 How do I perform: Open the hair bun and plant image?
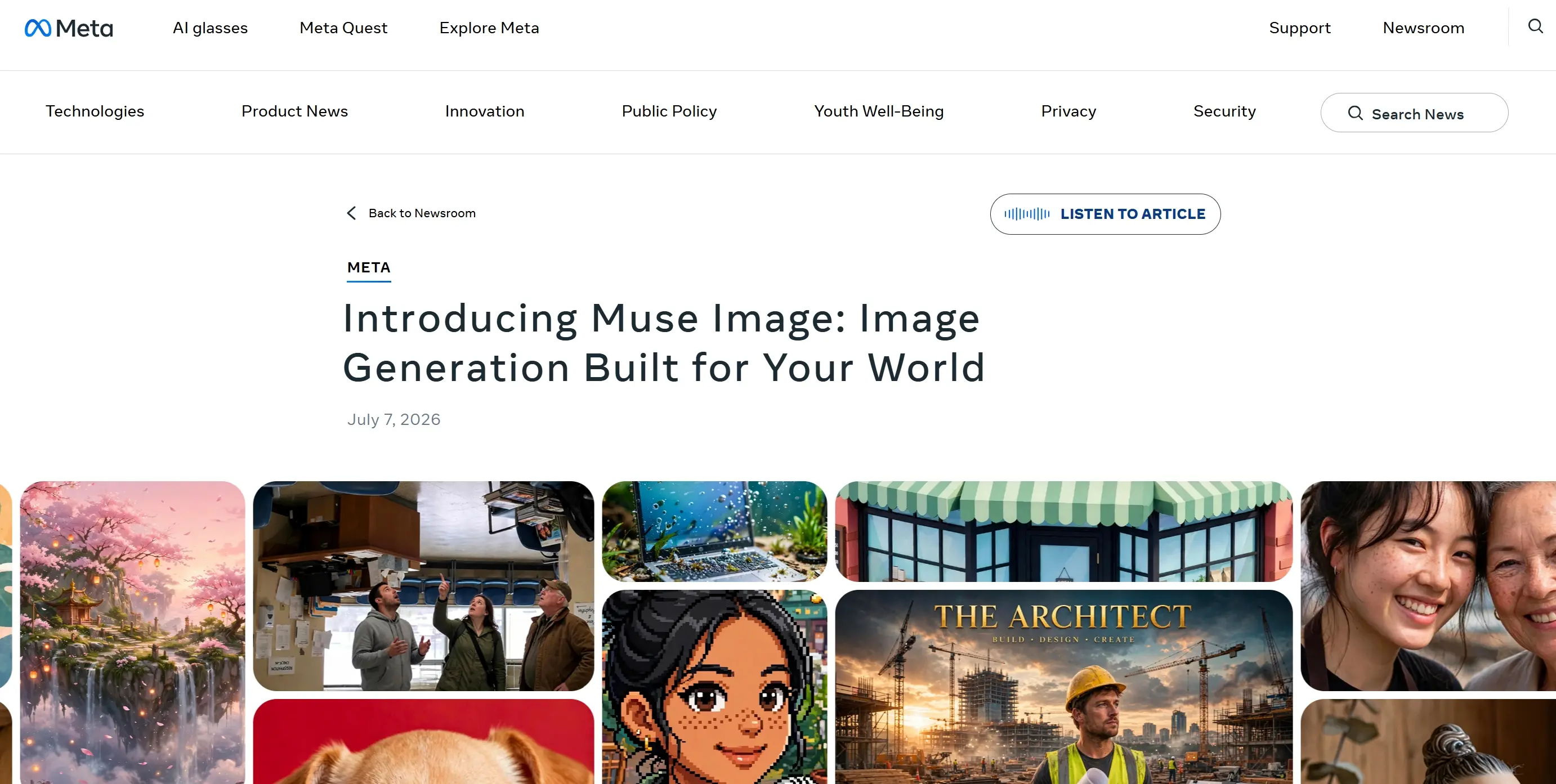click(x=1428, y=742)
